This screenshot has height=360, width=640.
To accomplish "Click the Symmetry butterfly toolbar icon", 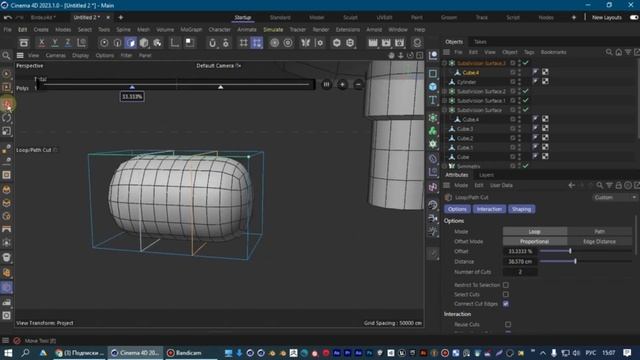I will [x=305, y=42].
